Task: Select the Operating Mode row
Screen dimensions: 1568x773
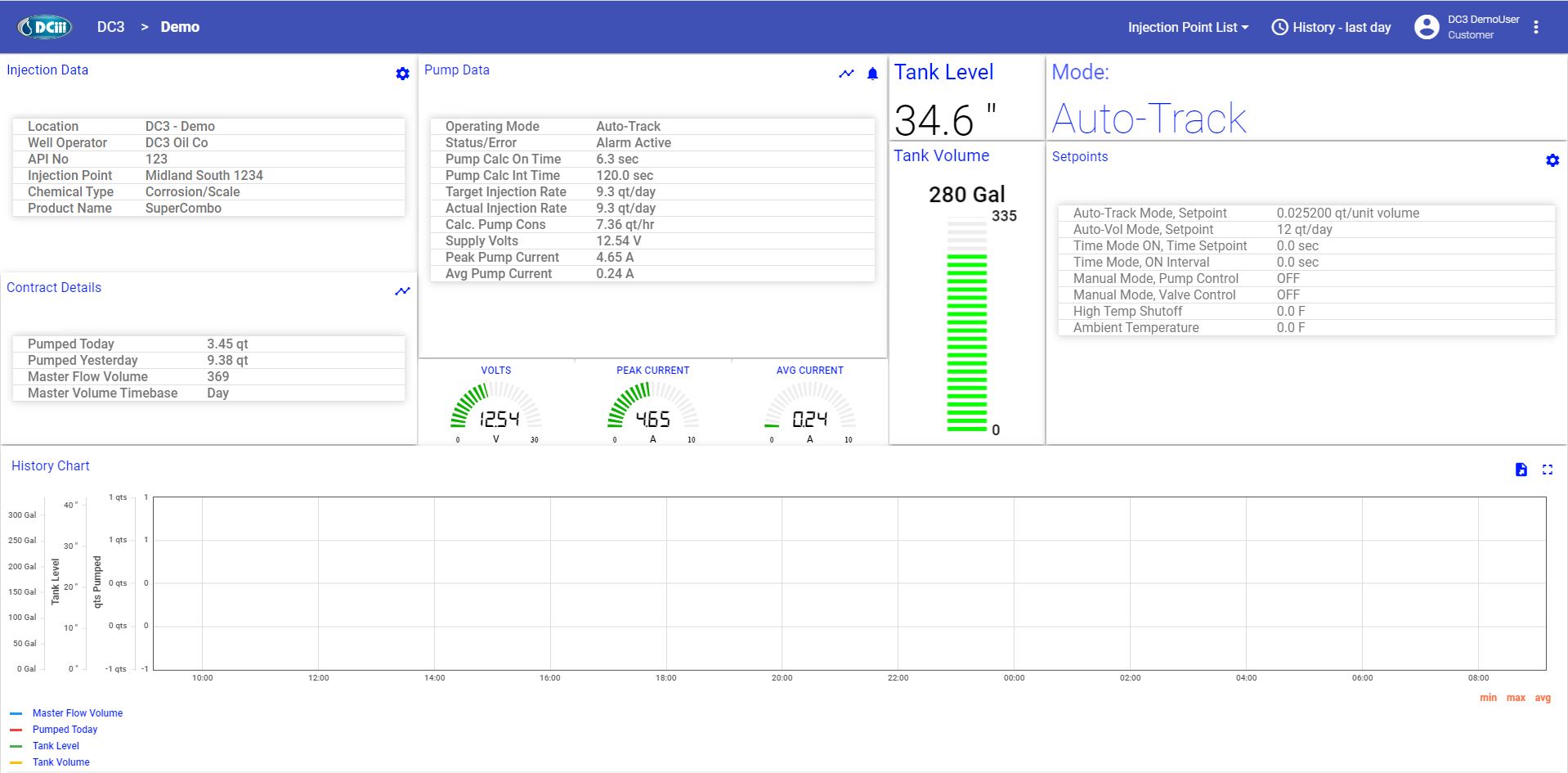Action: (x=652, y=127)
